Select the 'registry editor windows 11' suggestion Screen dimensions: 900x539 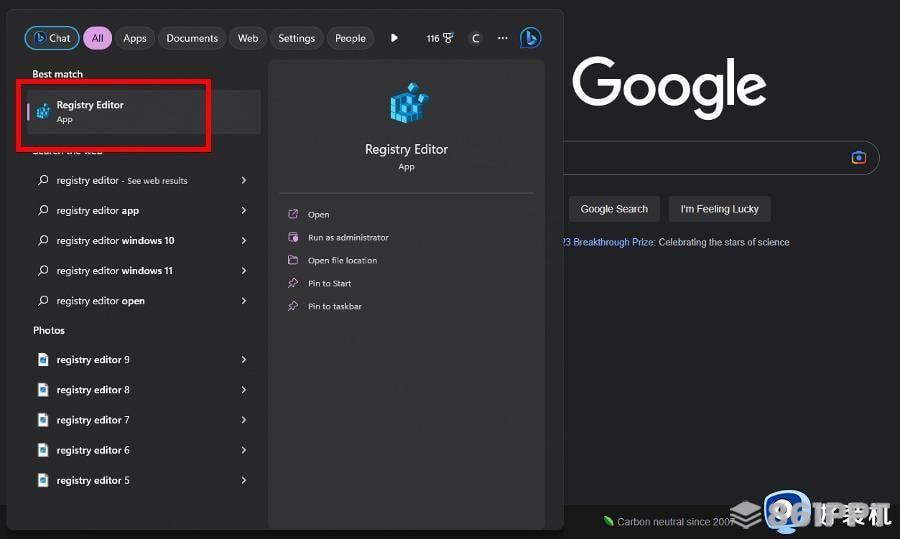pyautogui.click(x=143, y=270)
